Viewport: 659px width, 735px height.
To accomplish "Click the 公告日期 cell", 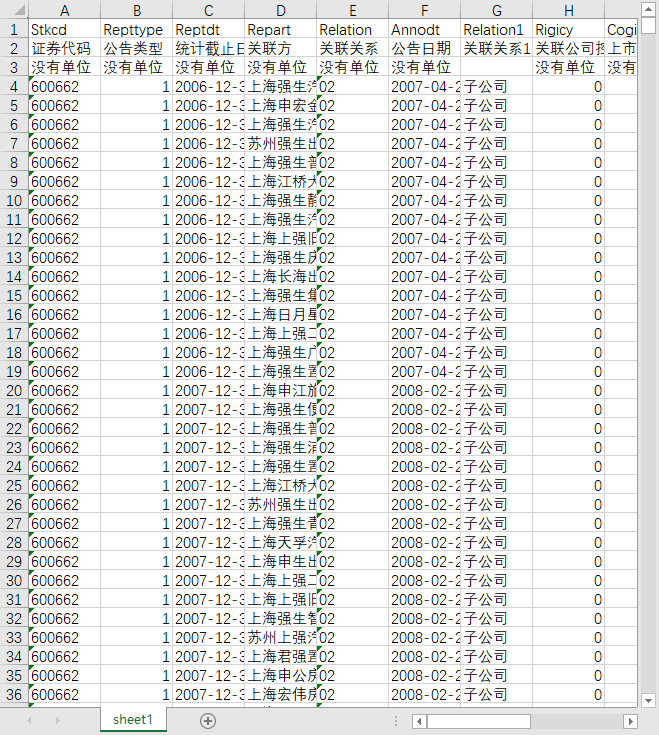I will (x=424, y=48).
